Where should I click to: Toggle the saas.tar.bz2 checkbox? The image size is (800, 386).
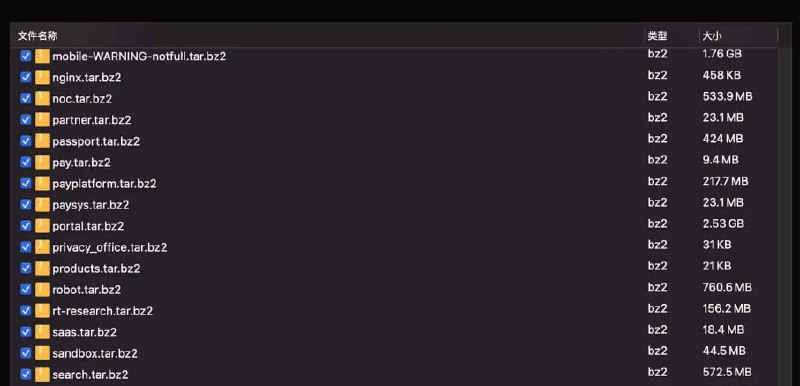click(26, 332)
